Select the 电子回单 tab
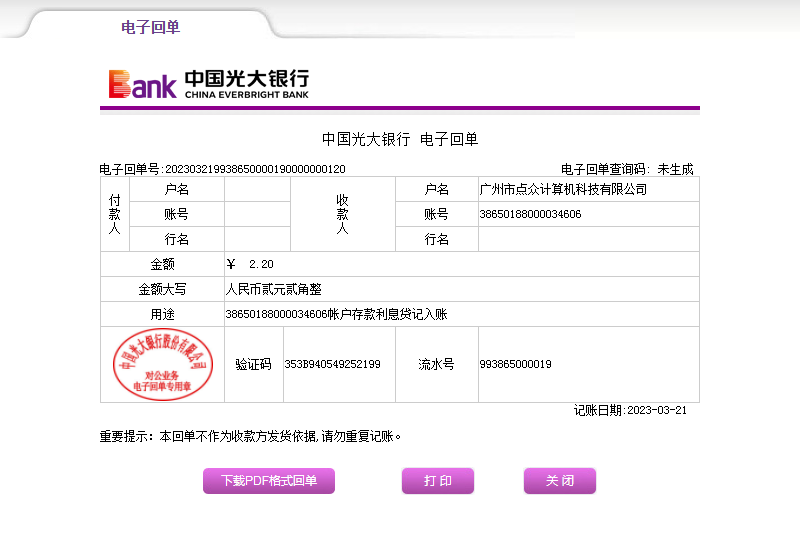Screen dimensions: 800x534 (151, 27)
